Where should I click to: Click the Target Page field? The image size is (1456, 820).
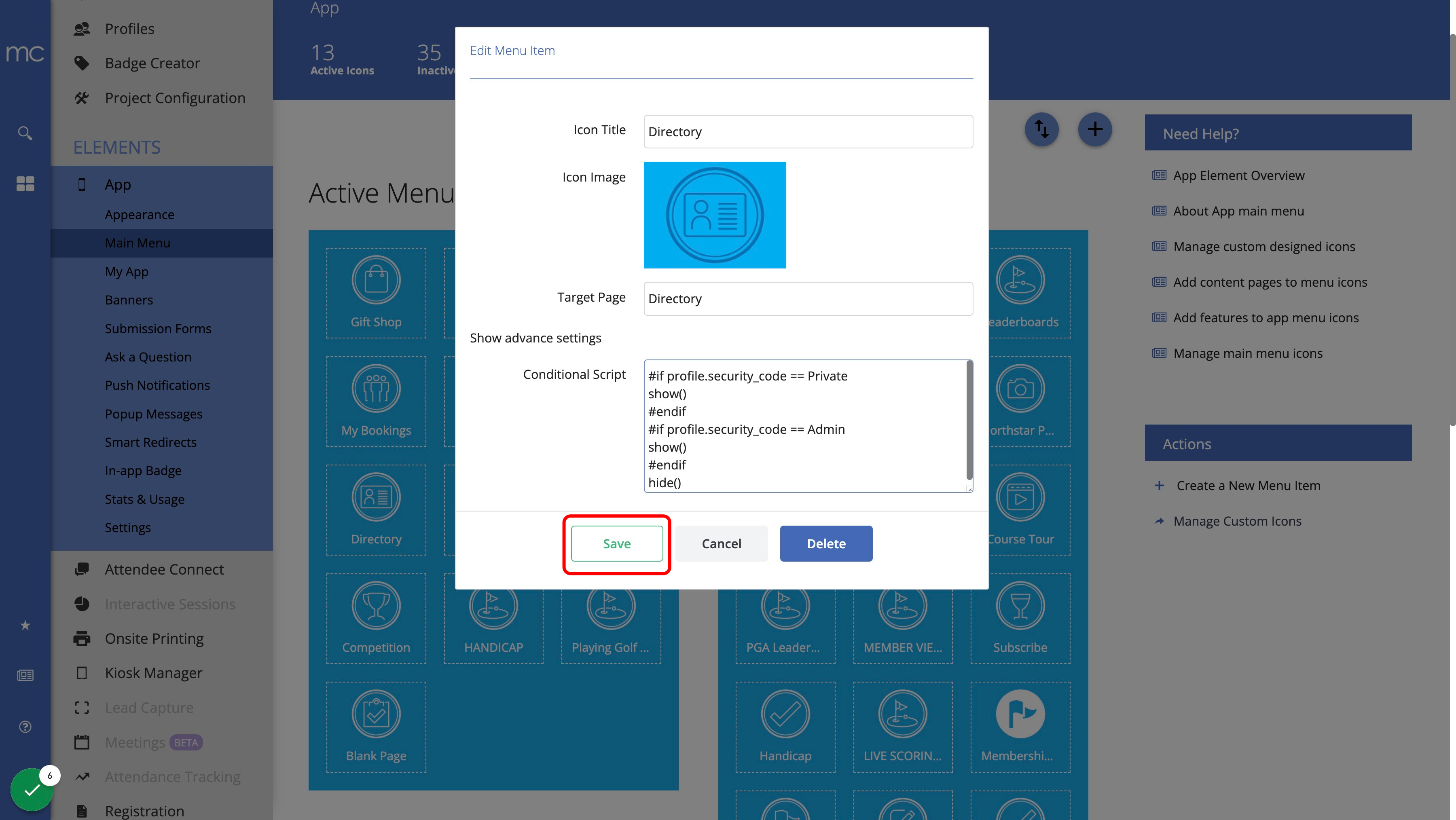[x=808, y=298]
